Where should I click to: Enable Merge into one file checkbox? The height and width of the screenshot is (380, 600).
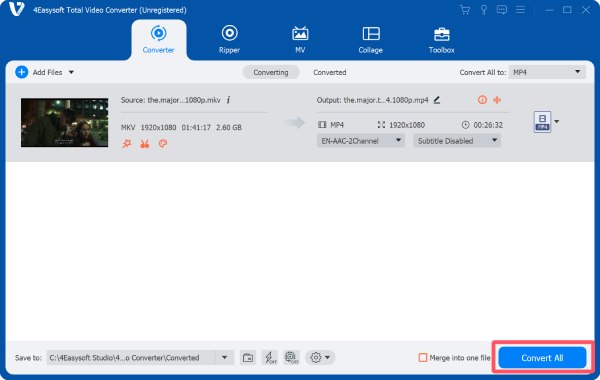423,357
